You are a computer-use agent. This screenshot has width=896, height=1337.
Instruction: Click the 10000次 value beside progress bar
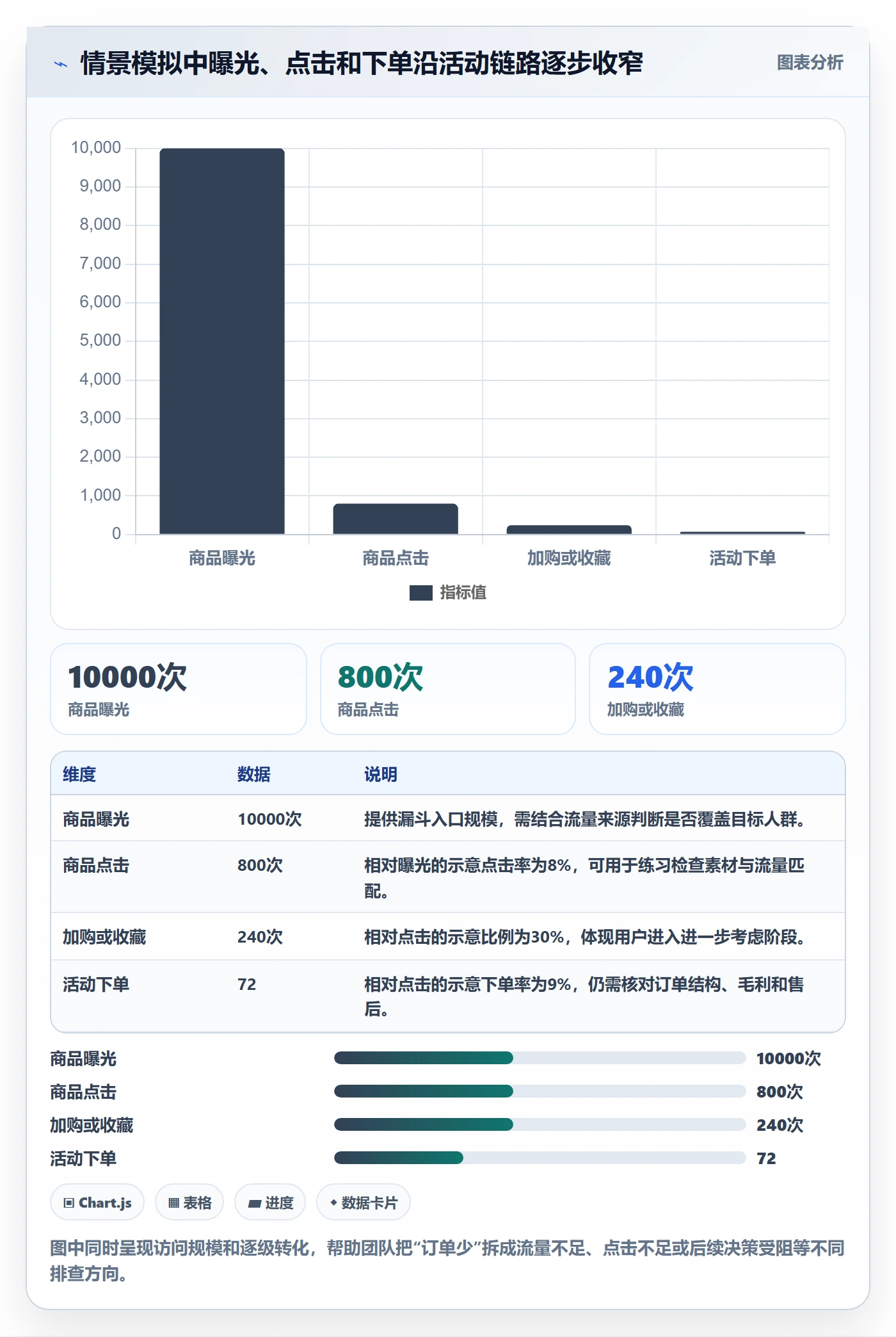click(x=788, y=1058)
